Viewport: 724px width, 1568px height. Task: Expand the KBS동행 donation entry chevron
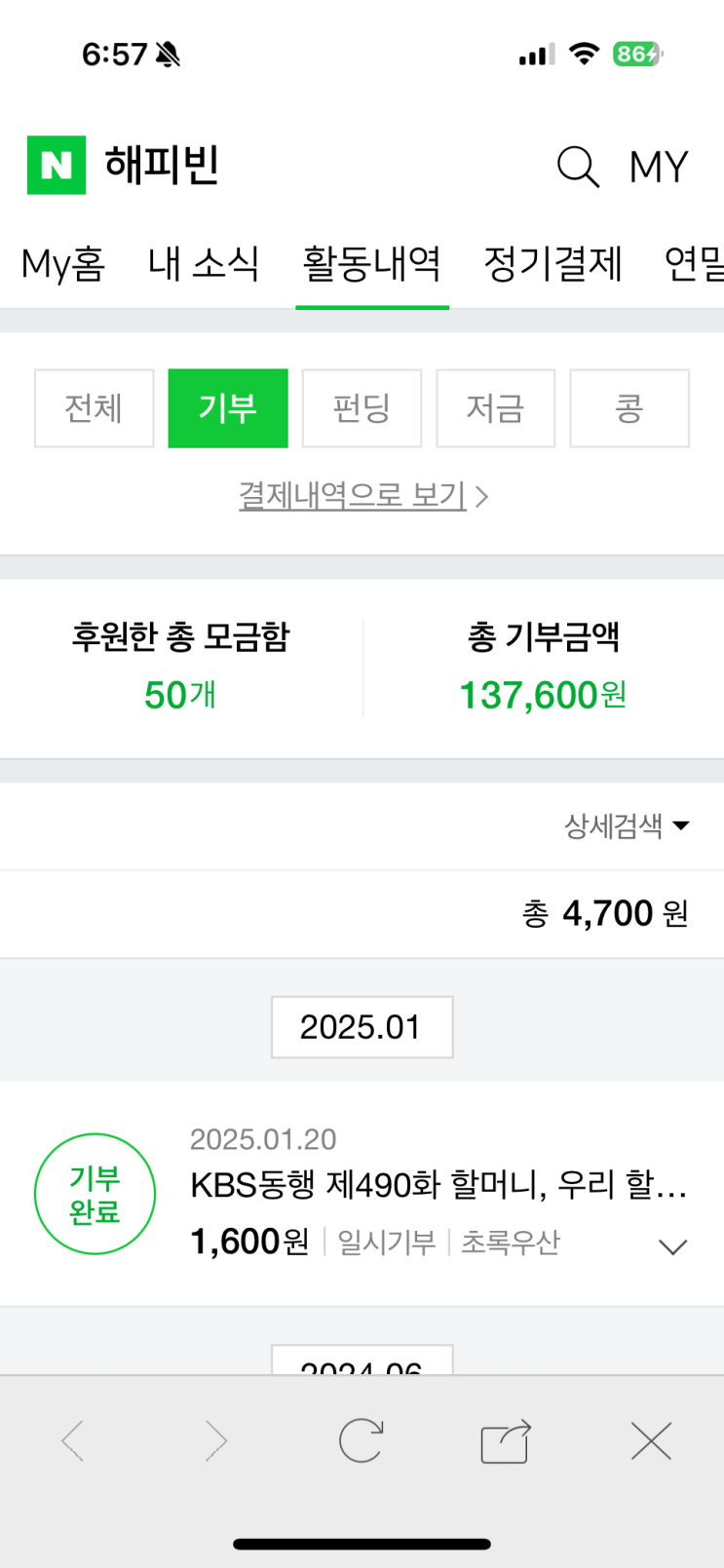pos(672,1246)
